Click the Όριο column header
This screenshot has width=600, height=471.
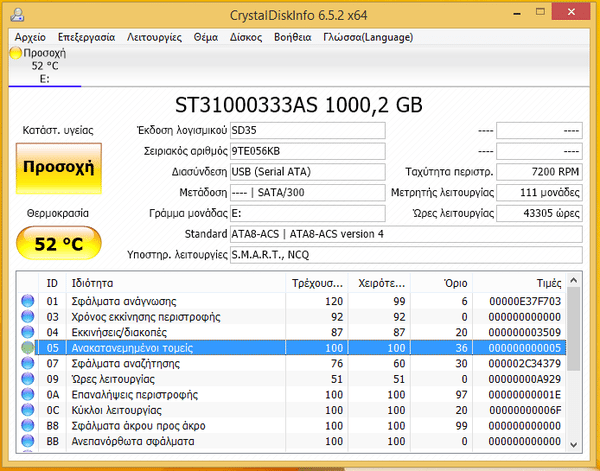(x=442, y=283)
